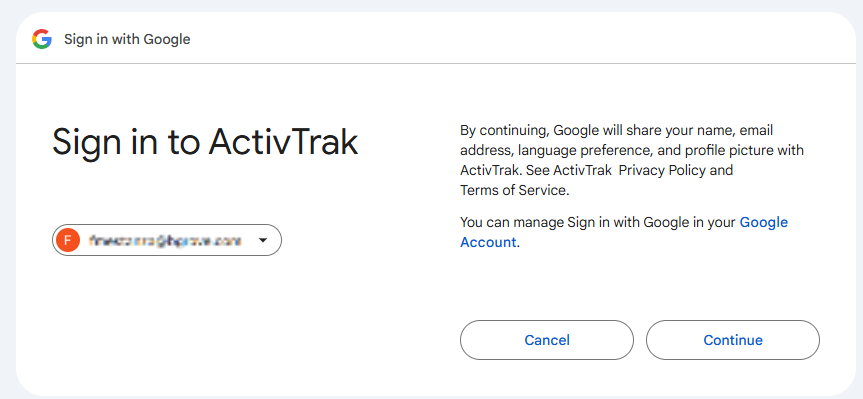The image size is (863, 399).
Task: Click the word 'Account' on the link's second line
Action: coord(488,242)
